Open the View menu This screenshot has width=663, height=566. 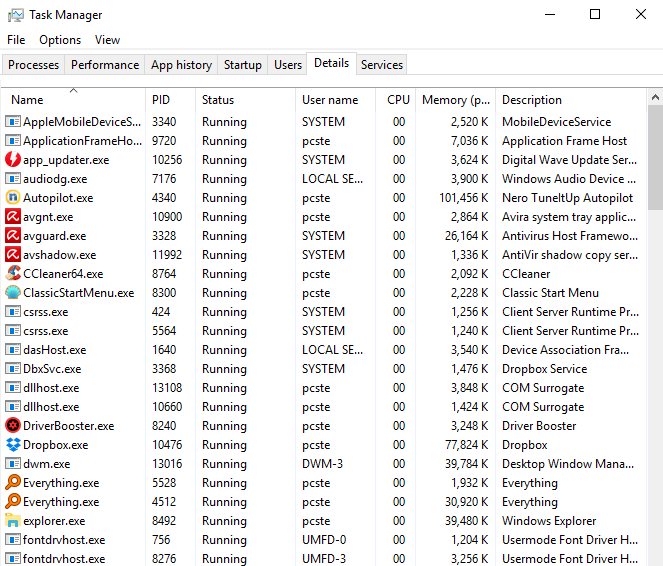pyautogui.click(x=107, y=40)
